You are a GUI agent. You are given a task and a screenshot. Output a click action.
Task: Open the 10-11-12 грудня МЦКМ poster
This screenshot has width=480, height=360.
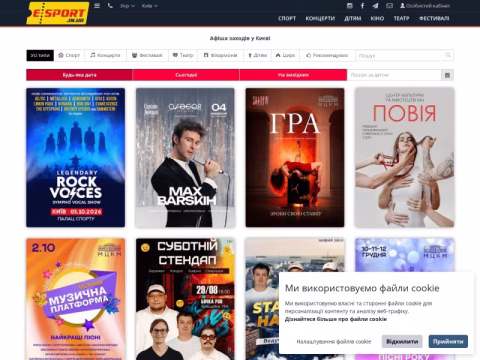coord(404,255)
